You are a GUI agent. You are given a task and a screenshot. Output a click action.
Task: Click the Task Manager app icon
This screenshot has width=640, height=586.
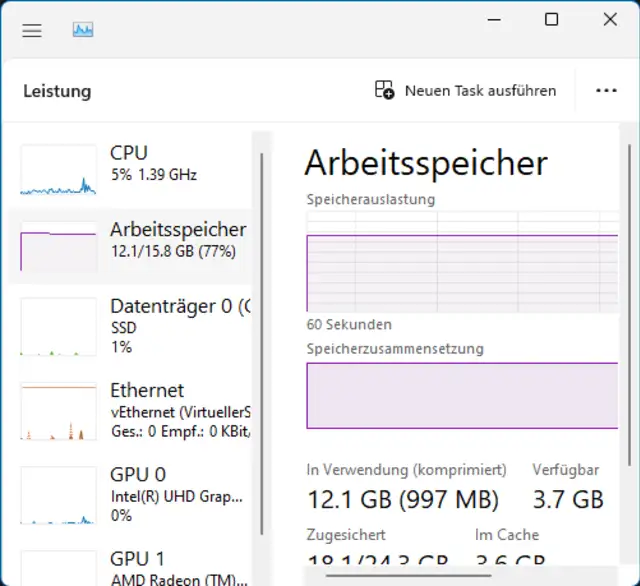[x=83, y=30]
